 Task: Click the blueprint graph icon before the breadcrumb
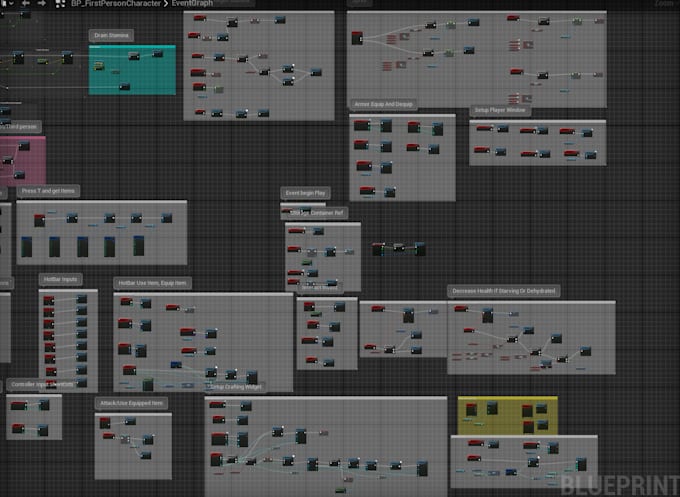tap(60, 3)
